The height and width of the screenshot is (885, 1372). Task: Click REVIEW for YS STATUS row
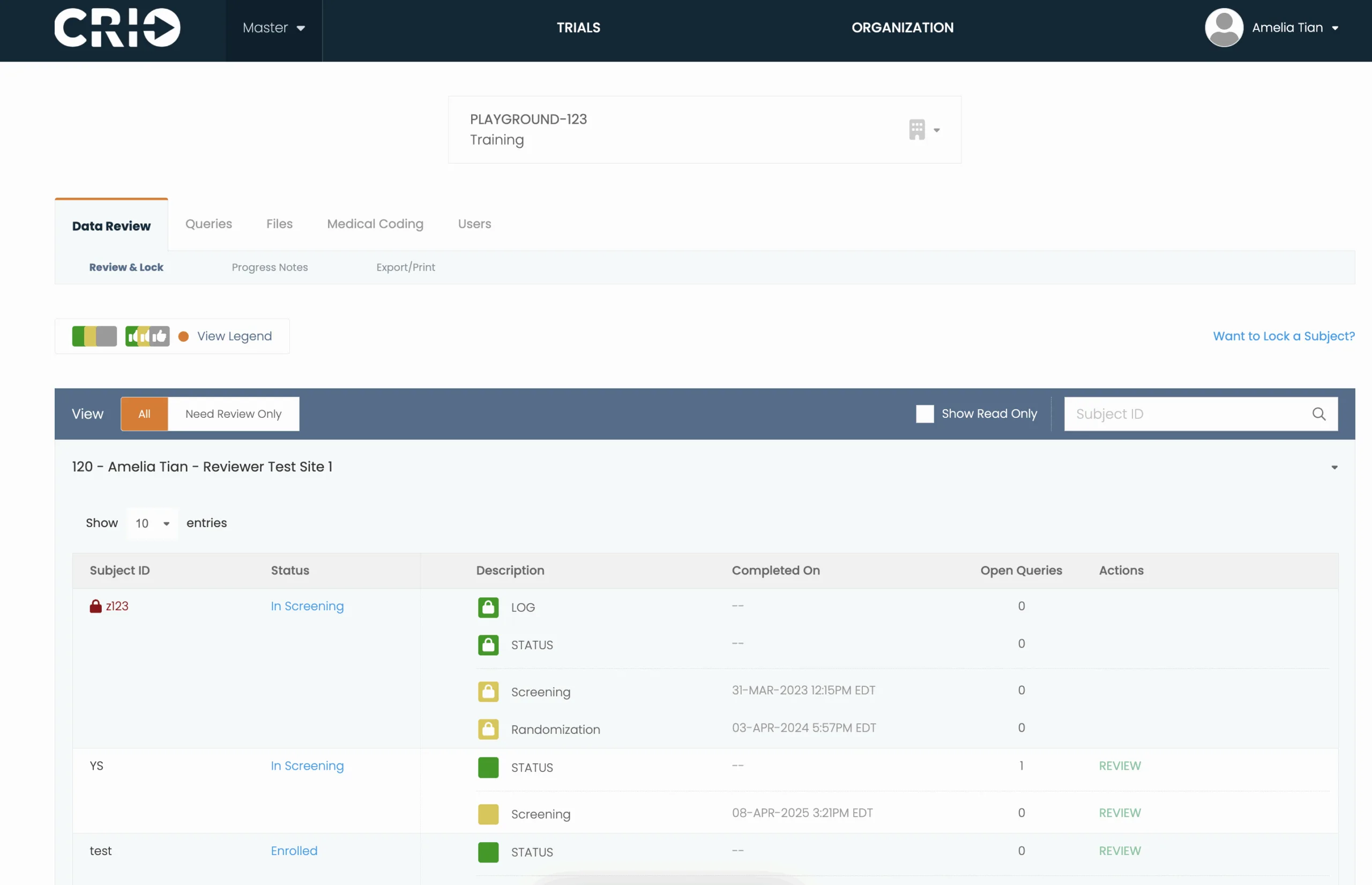[x=1120, y=766]
